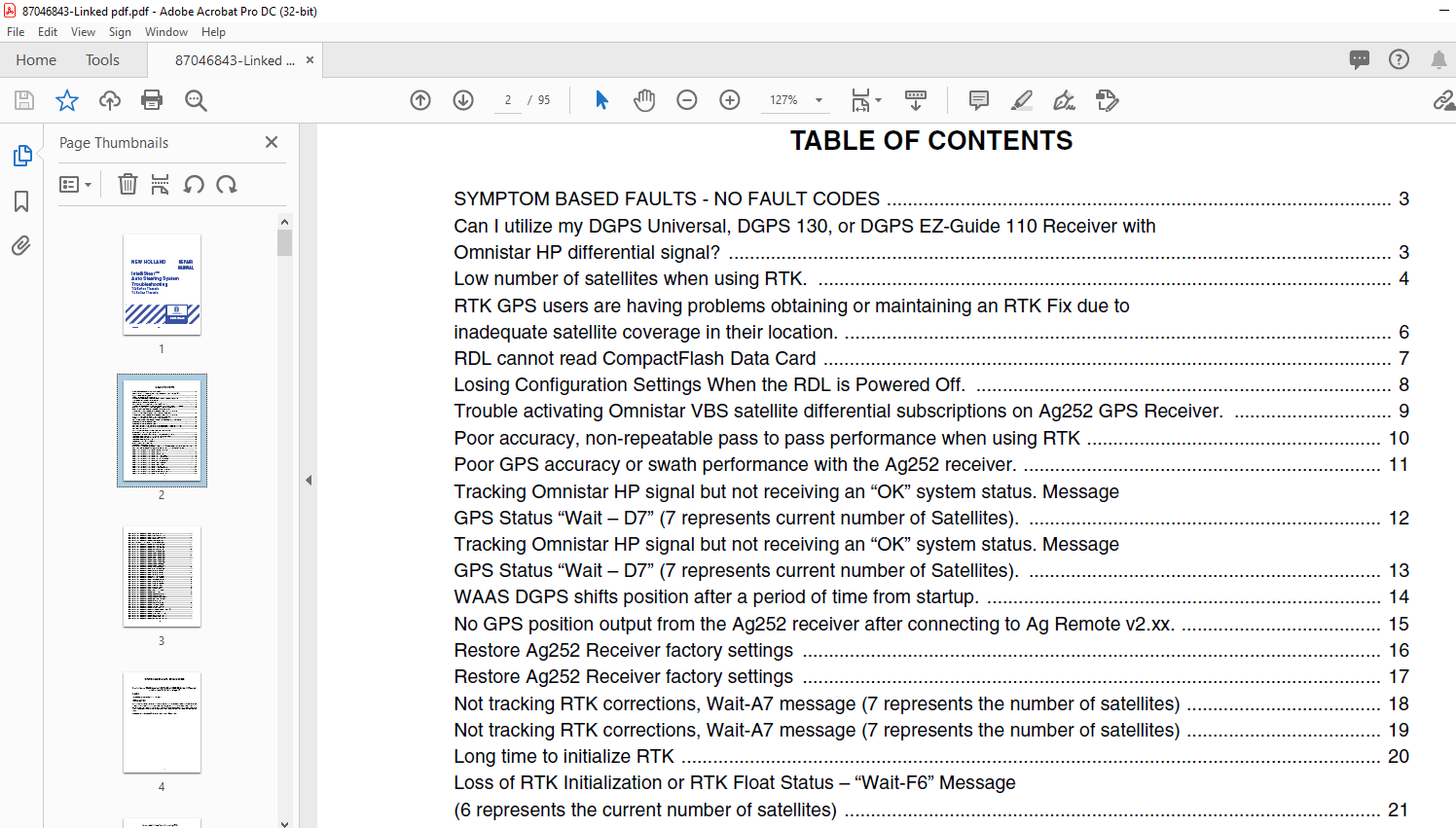This screenshot has height=828, width=1456.
Task: Activate the hand pan tool
Action: (644, 100)
